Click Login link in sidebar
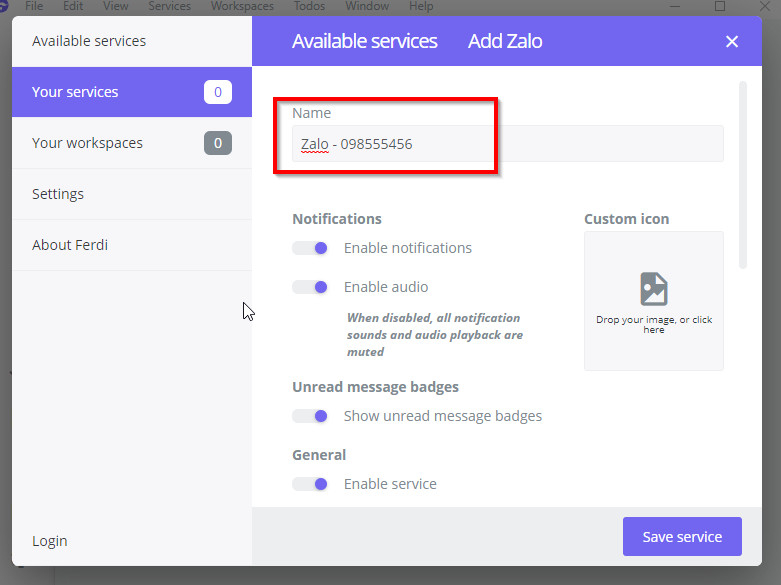The width and height of the screenshot is (781, 585). click(x=50, y=541)
